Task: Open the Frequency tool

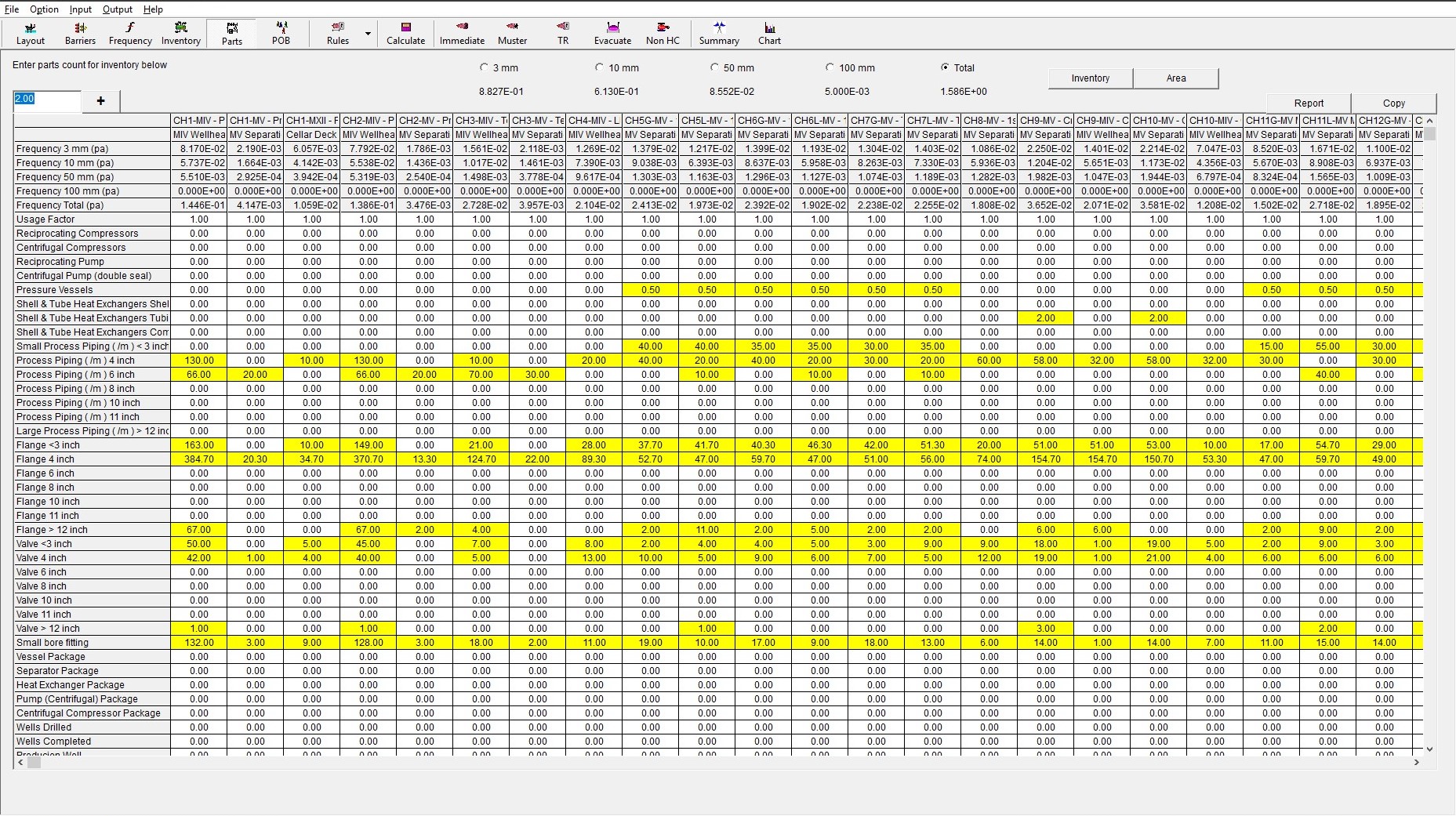Action: pyautogui.click(x=130, y=34)
